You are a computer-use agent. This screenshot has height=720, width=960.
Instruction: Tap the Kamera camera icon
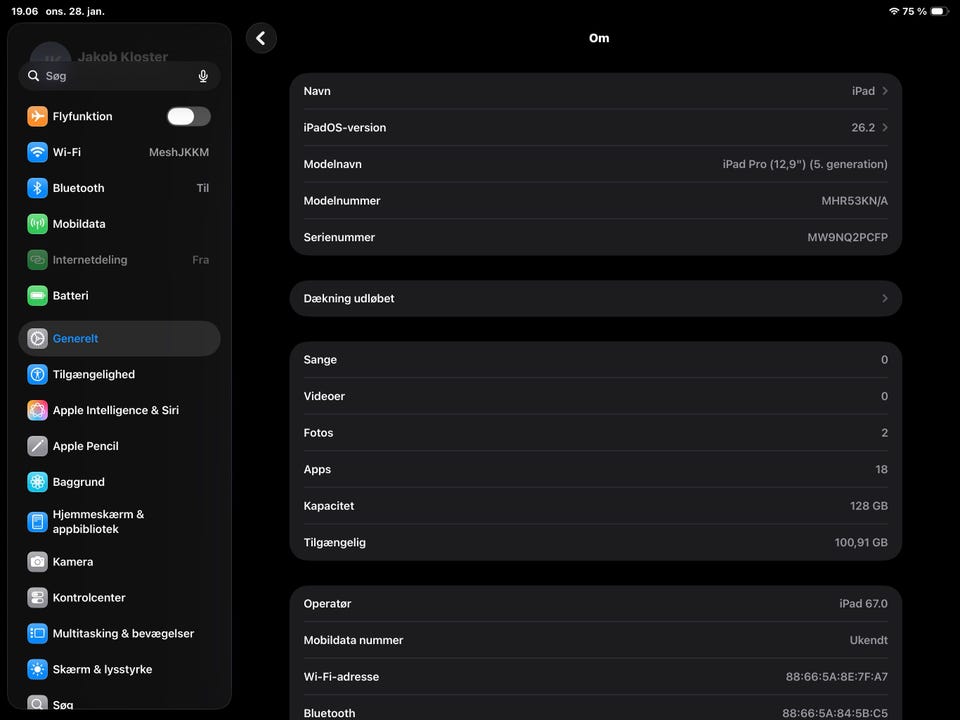(x=37, y=561)
